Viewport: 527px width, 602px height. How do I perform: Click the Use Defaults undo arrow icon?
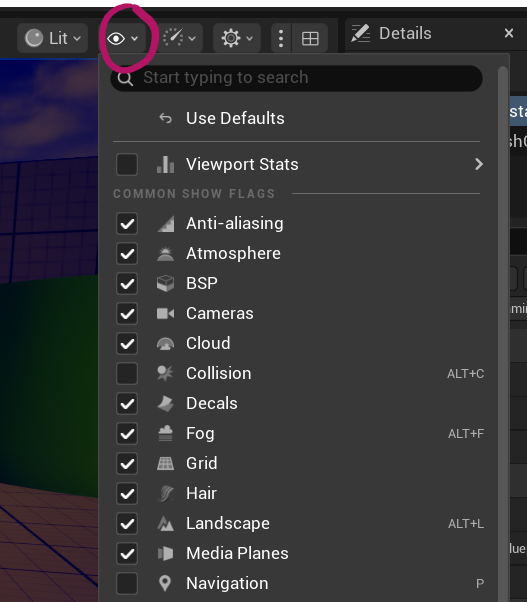165,118
